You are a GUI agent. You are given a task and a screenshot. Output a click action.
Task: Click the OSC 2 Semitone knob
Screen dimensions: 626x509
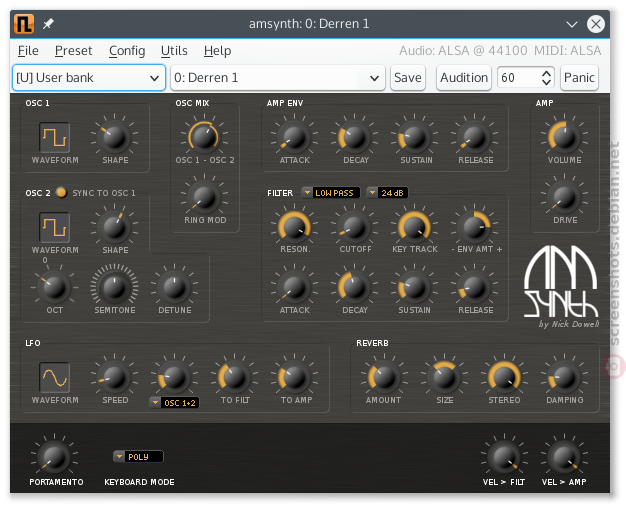click(115, 287)
